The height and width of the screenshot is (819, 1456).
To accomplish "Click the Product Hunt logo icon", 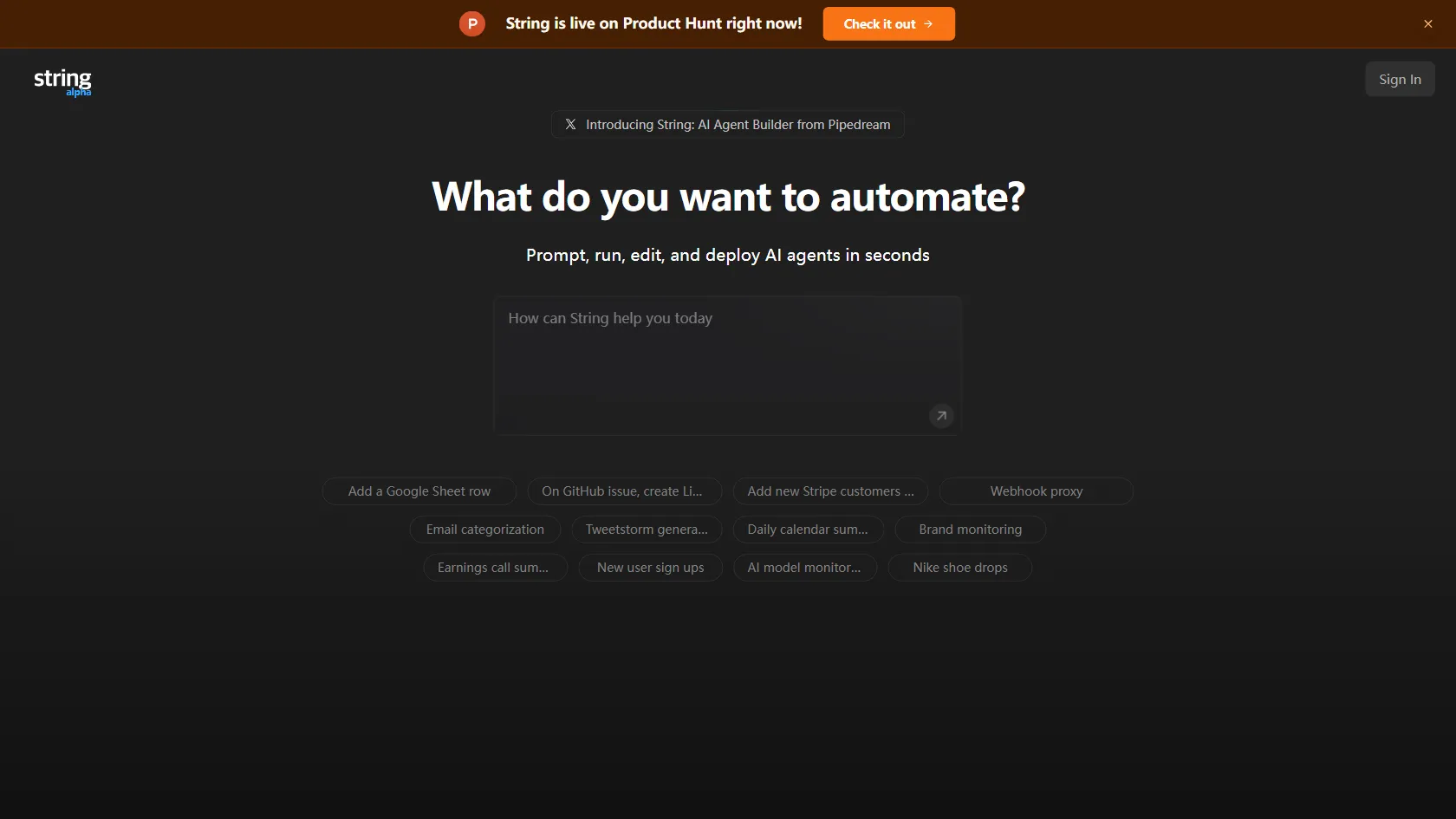I will (x=472, y=23).
